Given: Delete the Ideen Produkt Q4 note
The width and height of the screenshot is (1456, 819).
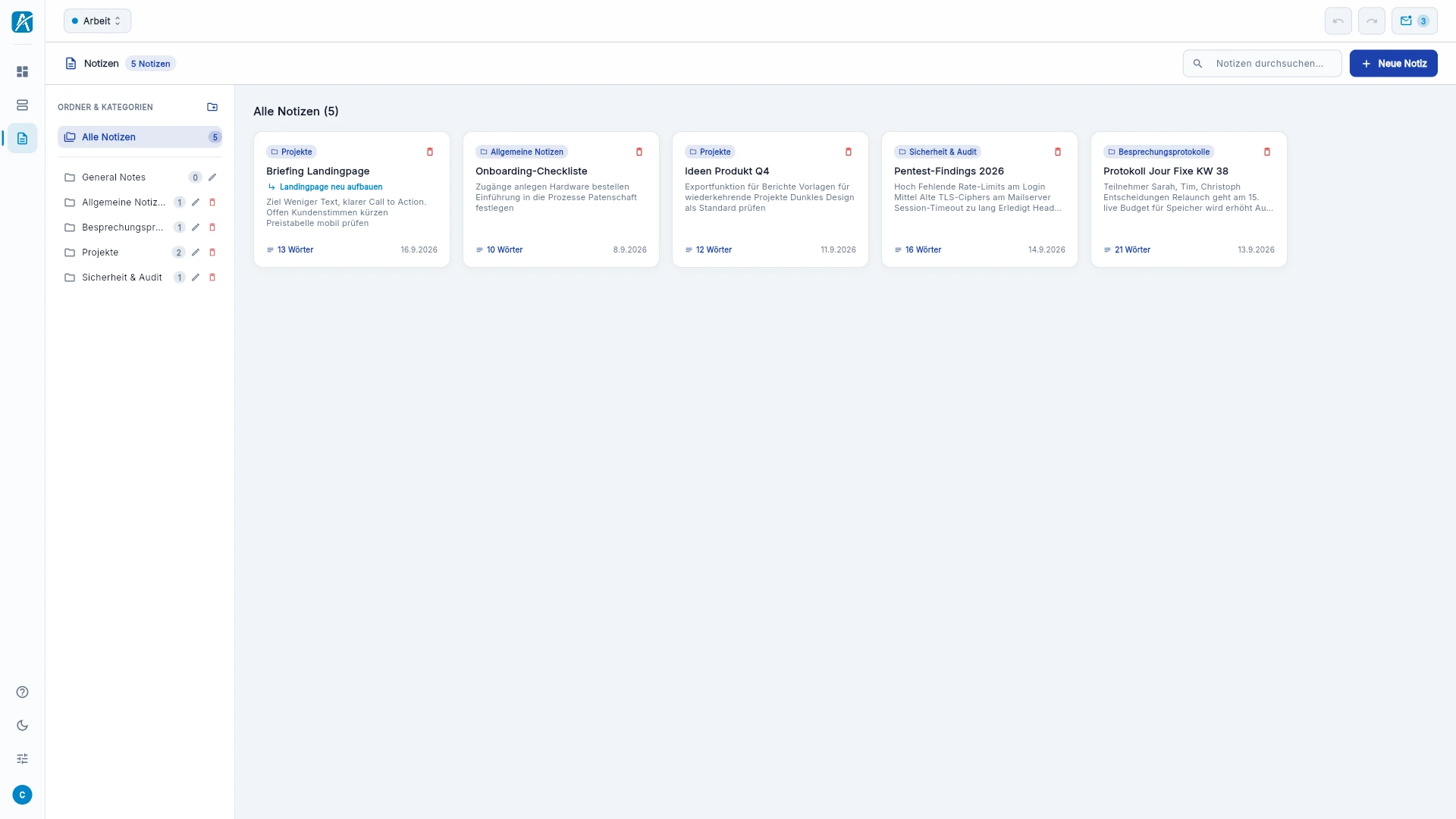Looking at the screenshot, I should coord(849,152).
